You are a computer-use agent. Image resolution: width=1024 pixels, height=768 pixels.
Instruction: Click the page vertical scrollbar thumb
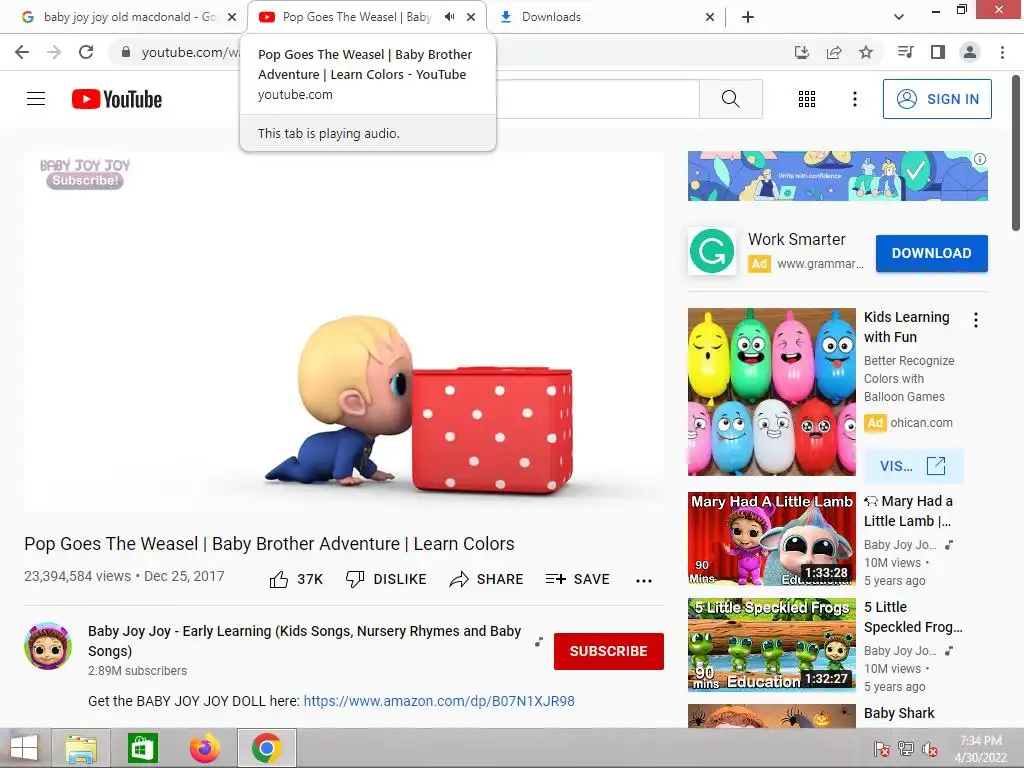click(x=1016, y=153)
